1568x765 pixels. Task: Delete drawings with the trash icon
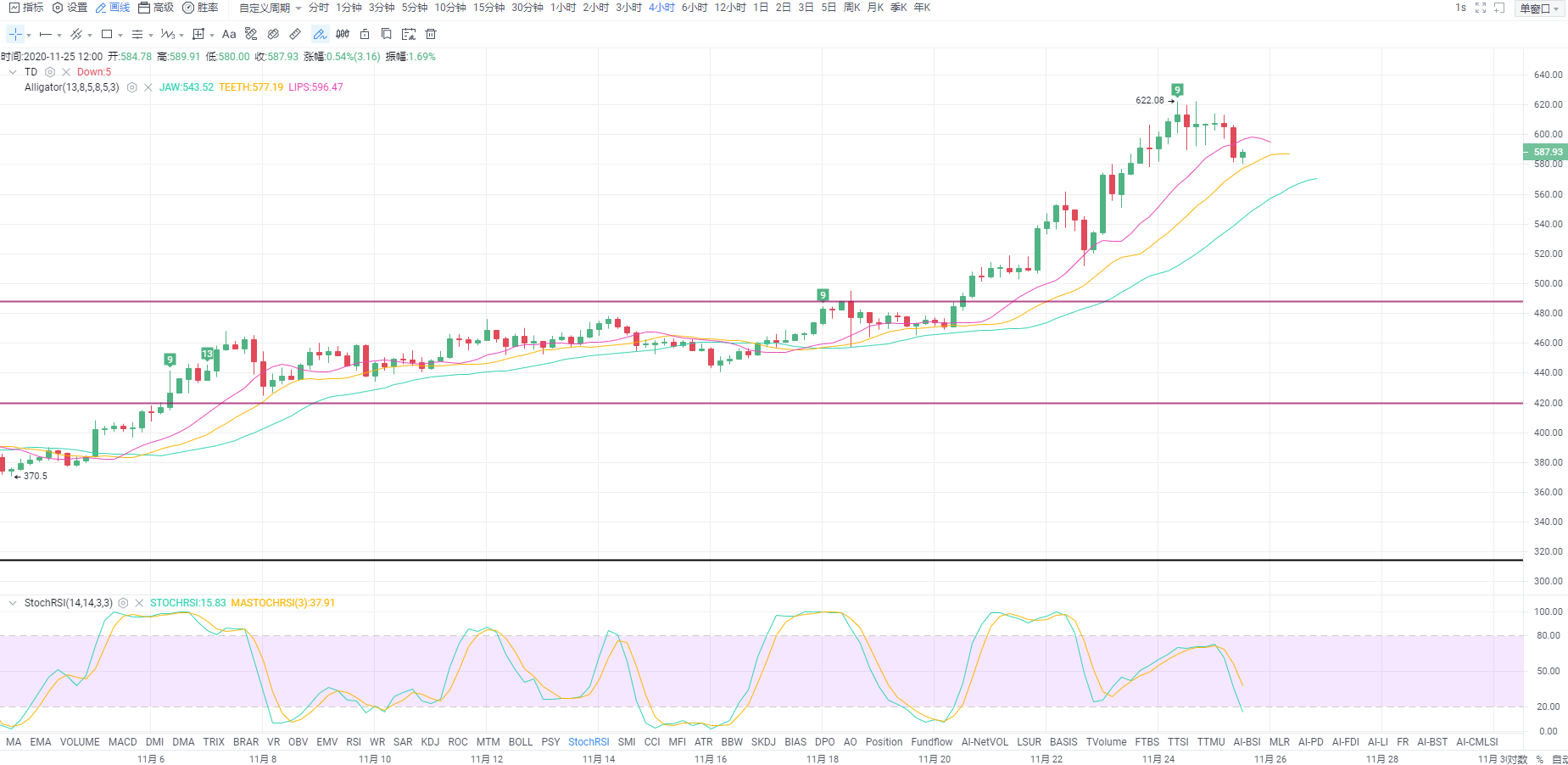431,35
